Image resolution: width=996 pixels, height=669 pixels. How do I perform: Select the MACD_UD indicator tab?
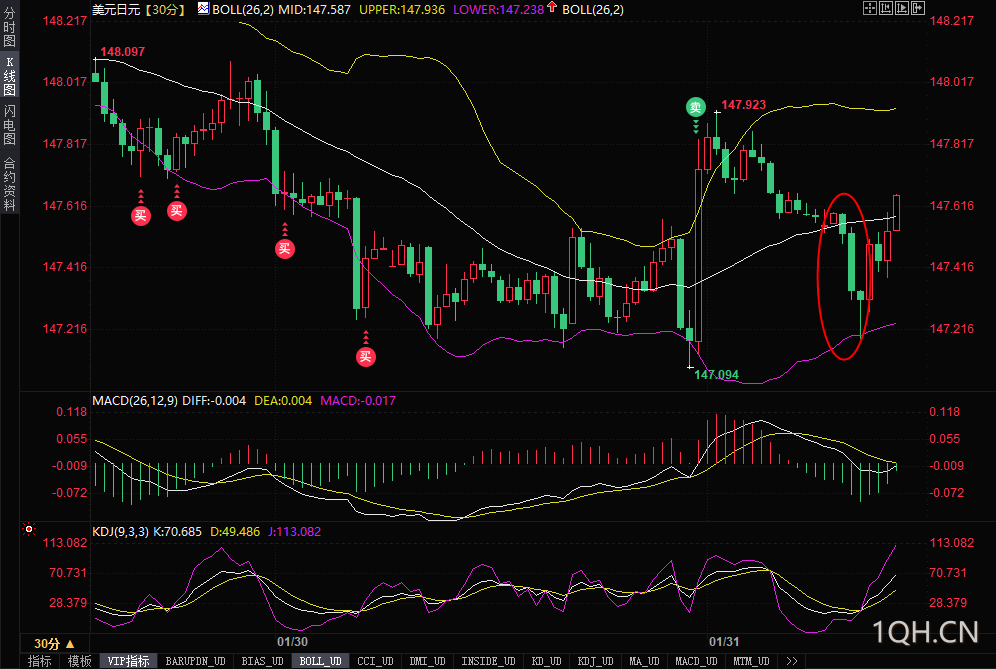point(696,661)
